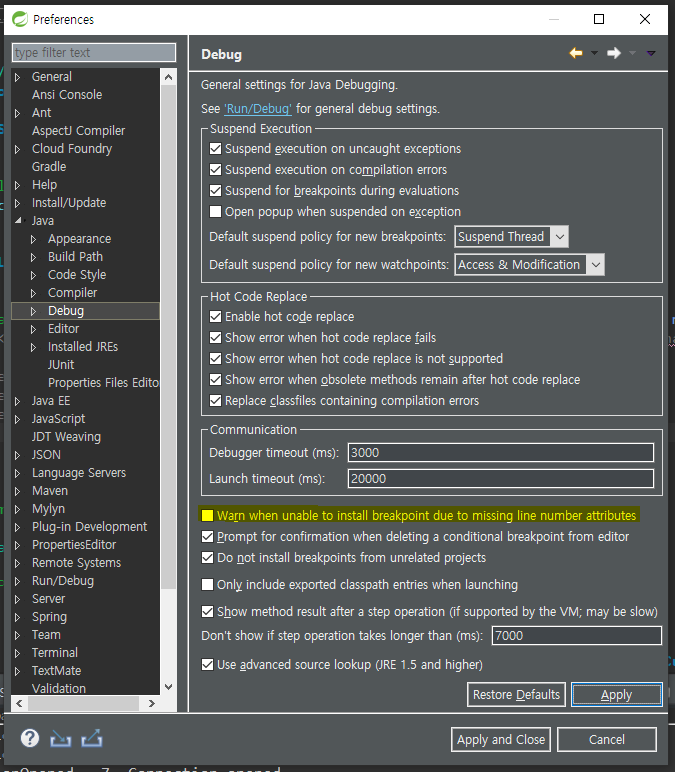Toggle Do not install breakpoints from unrelated projects

click(x=207, y=557)
